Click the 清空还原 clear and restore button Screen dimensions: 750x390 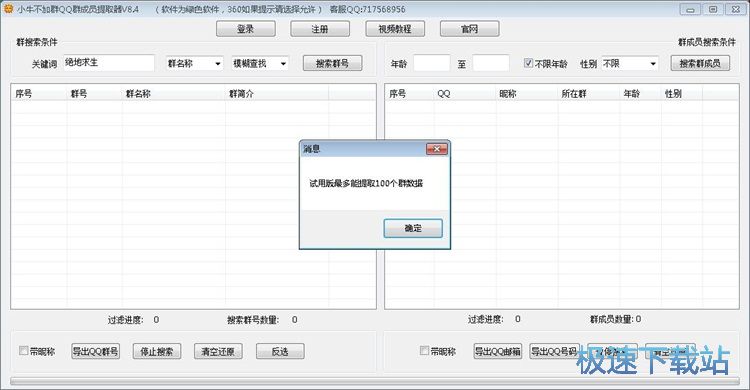pyautogui.click(x=218, y=351)
